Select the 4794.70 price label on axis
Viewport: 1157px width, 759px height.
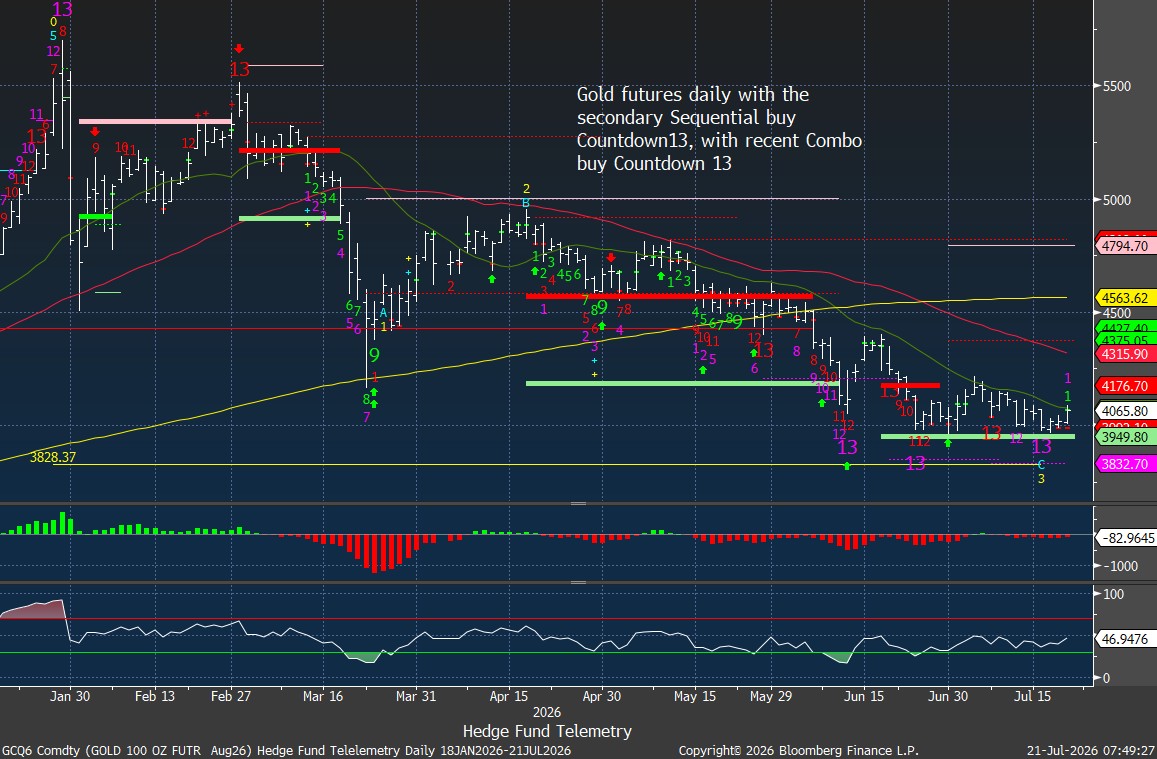(x=1125, y=246)
